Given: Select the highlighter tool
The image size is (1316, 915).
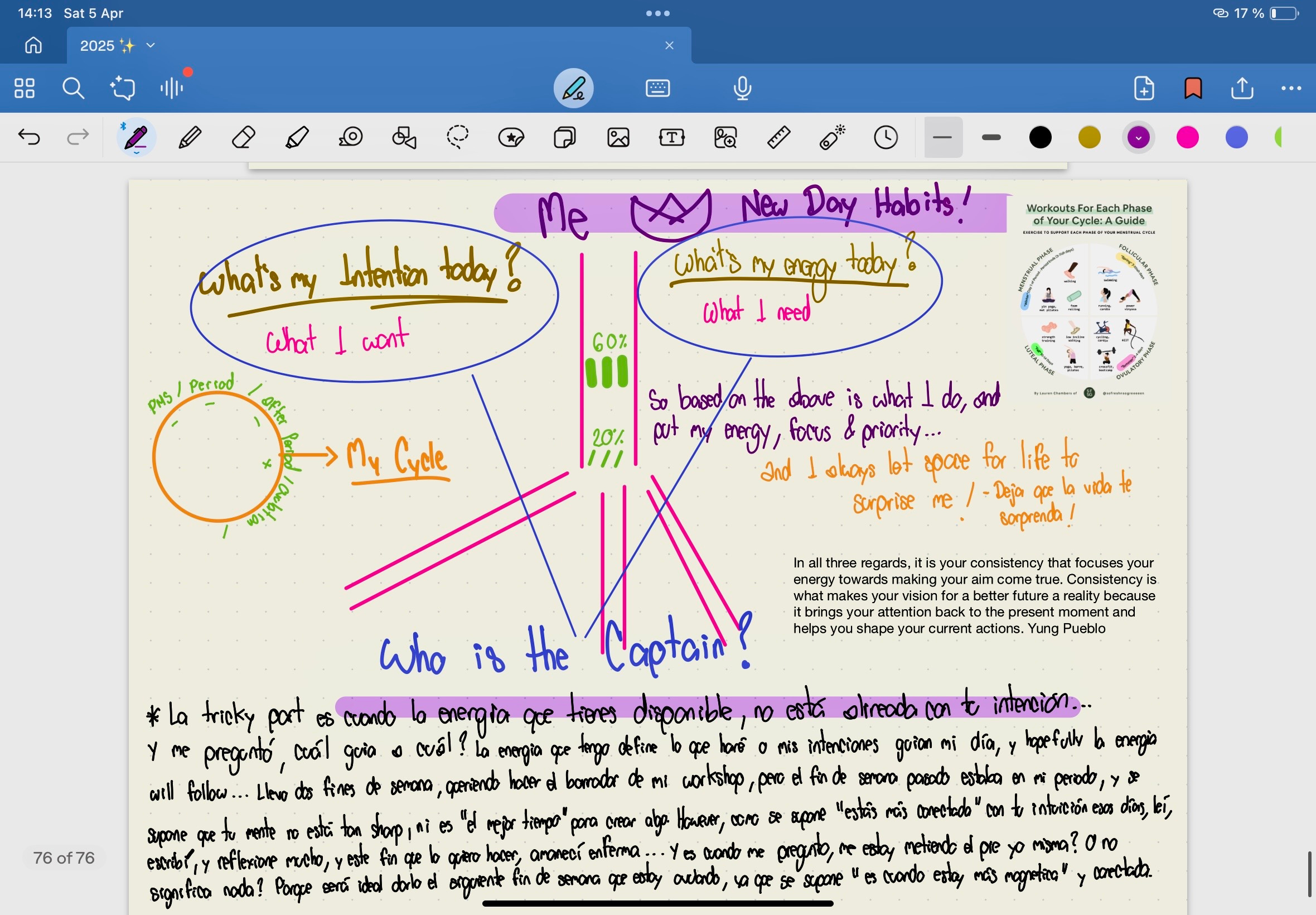Looking at the screenshot, I should [x=297, y=138].
